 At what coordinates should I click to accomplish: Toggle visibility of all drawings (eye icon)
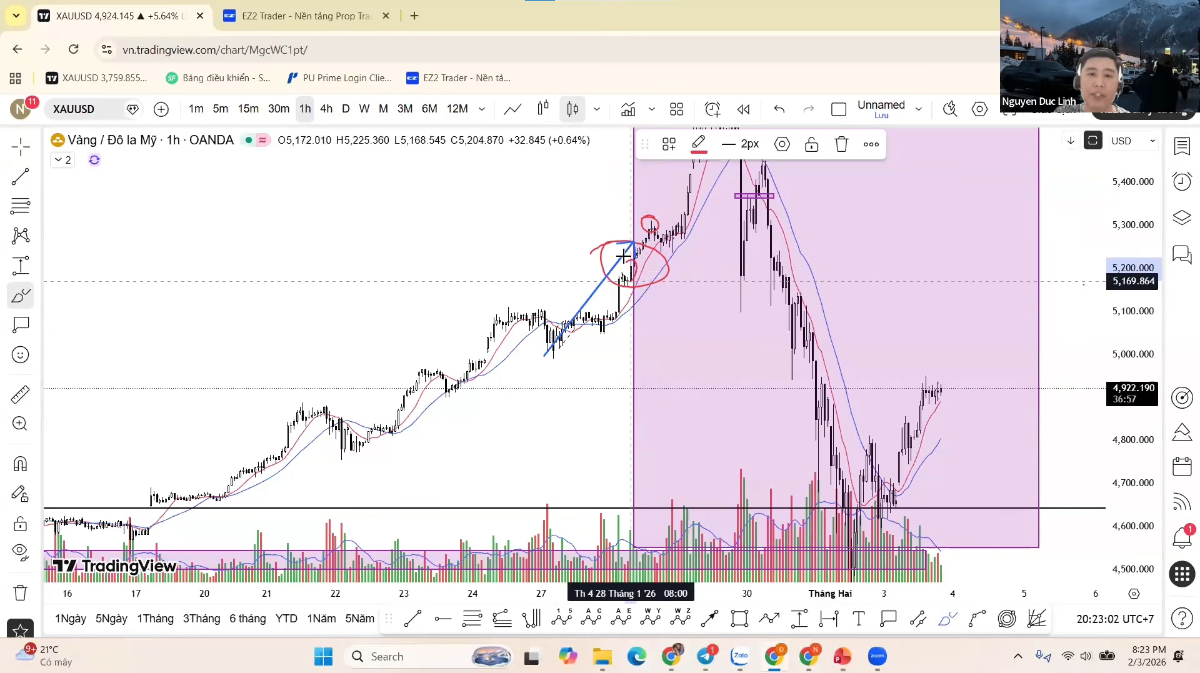[x=20, y=551]
